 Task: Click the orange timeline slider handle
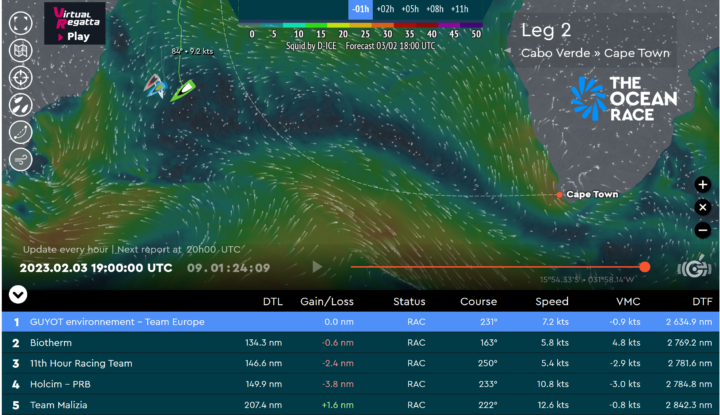(x=645, y=267)
